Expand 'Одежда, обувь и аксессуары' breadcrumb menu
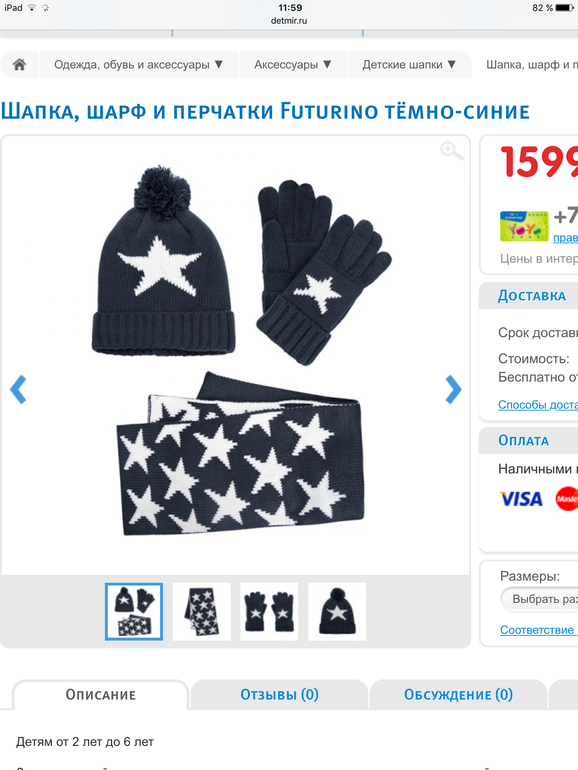 [139, 65]
